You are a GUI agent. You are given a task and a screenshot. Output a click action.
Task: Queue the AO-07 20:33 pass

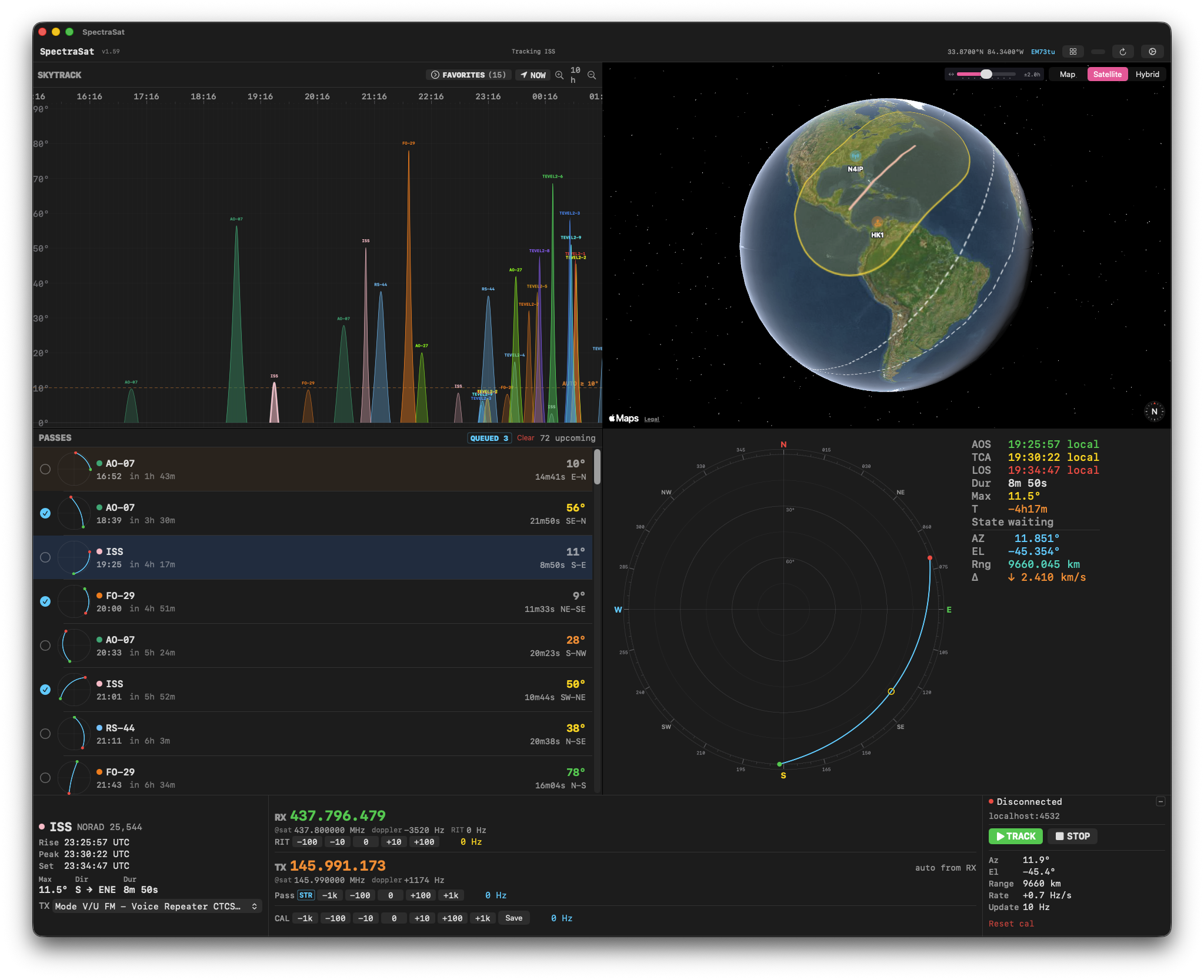(x=45, y=645)
